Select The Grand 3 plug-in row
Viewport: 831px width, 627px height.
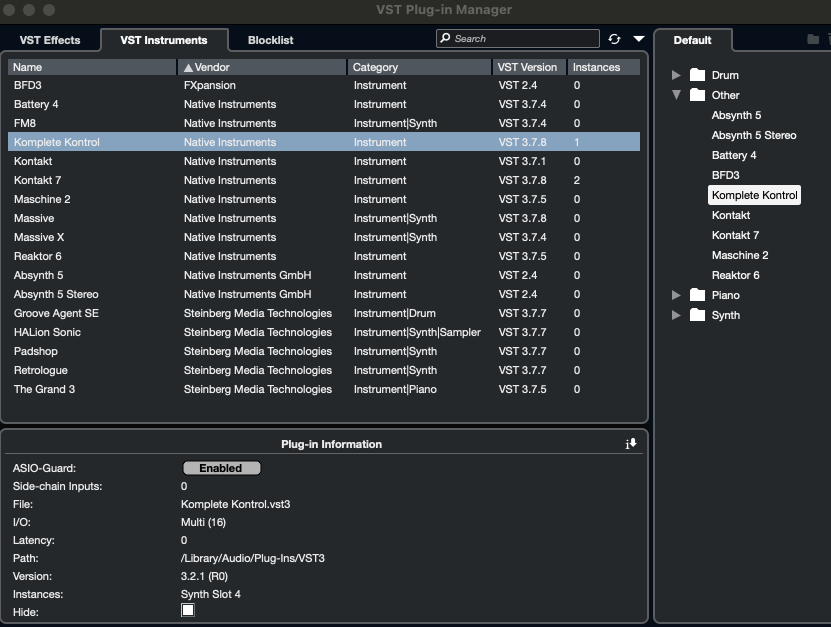click(324, 390)
